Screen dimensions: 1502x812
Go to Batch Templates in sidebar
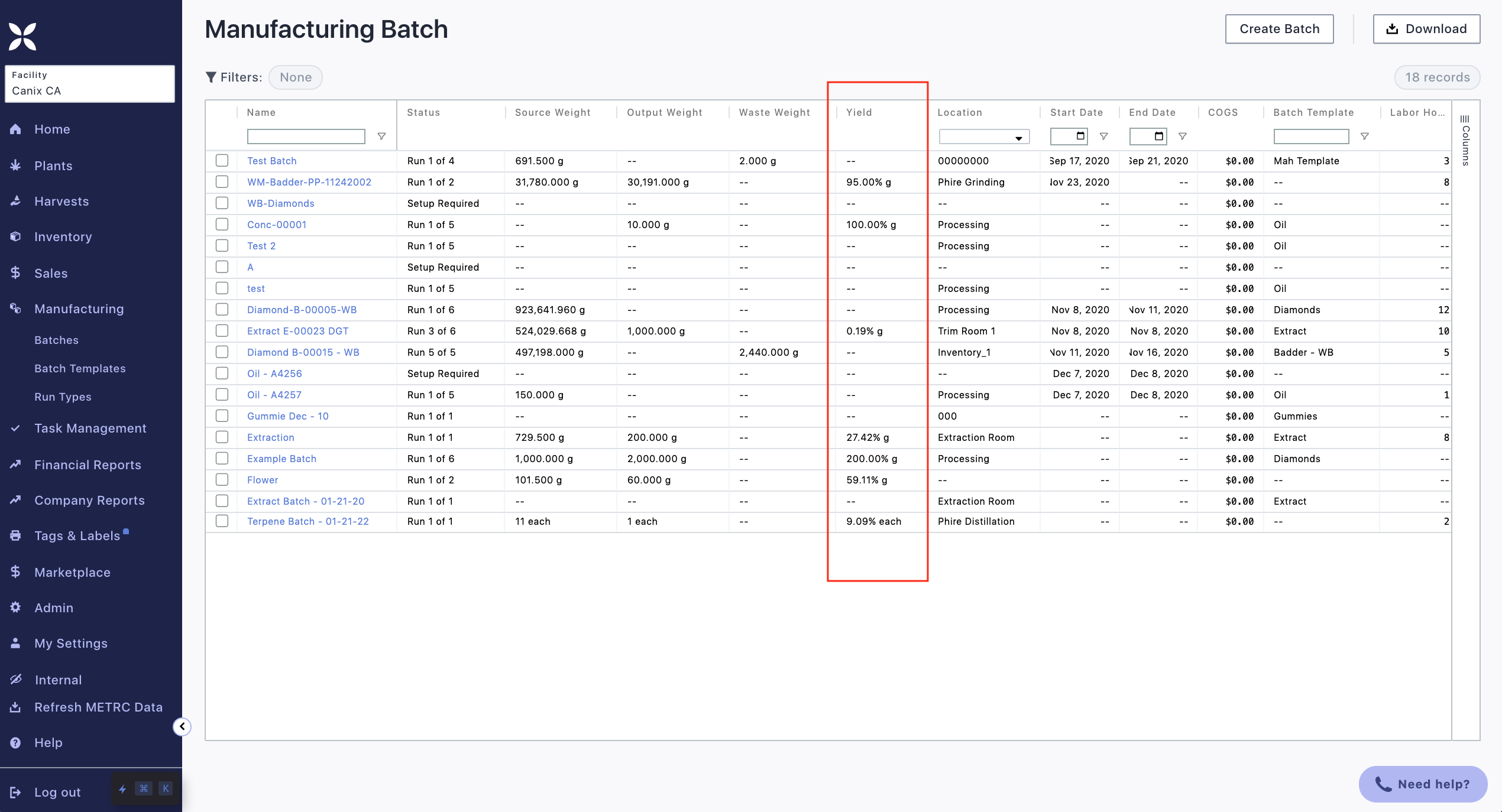click(x=80, y=368)
